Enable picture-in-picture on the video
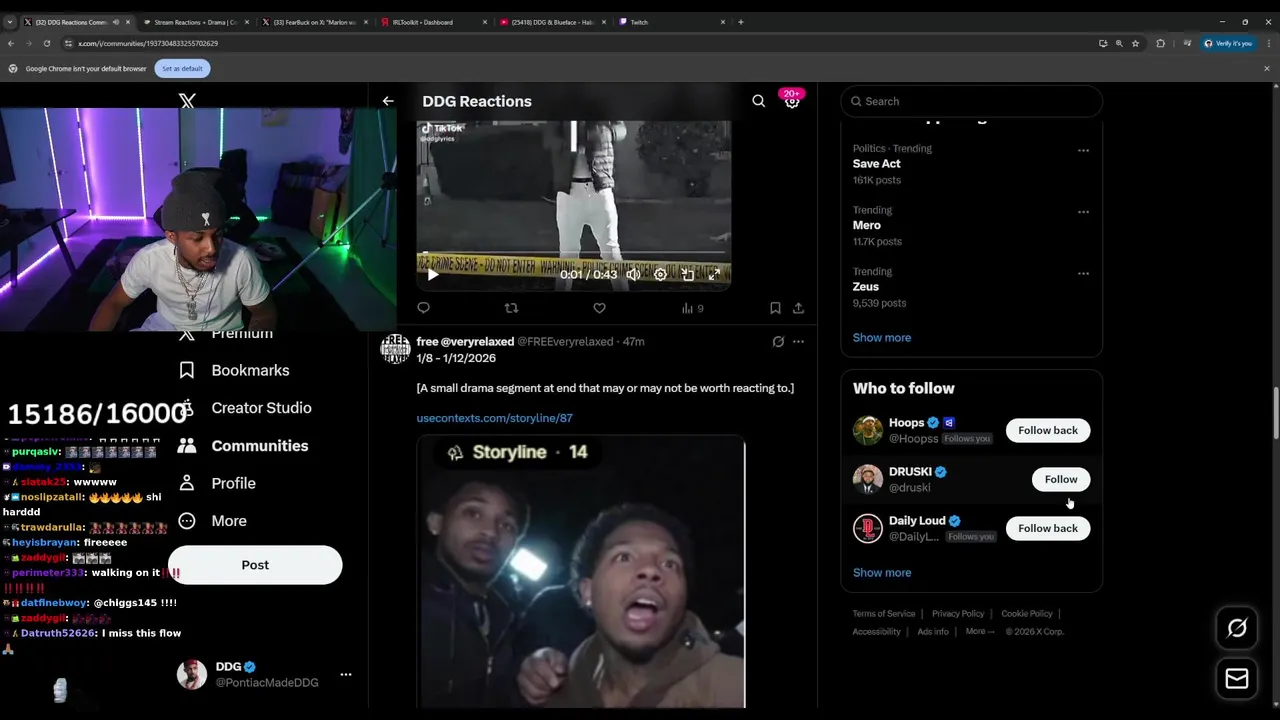1280x720 pixels. [687, 274]
